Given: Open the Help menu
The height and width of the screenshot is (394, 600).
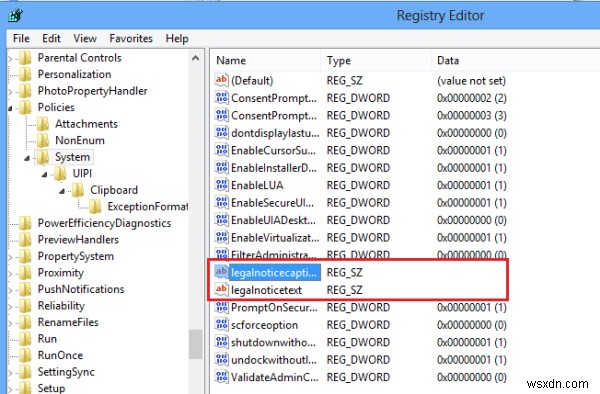Looking at the screenshot, I should click(x=177, y=38).
